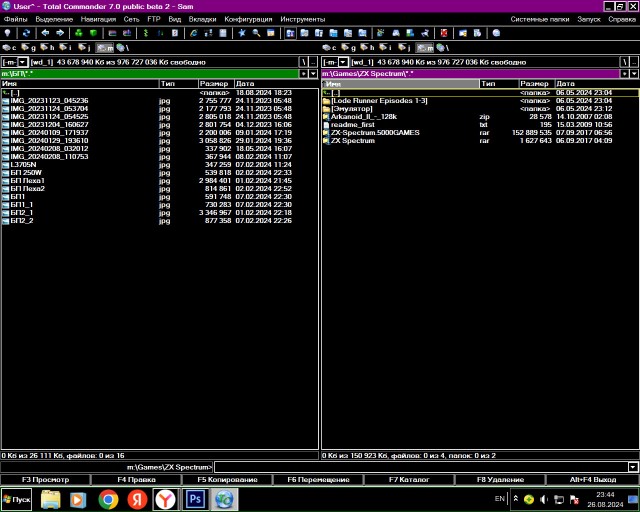Open right panel favorites star button
The image size is (640, 512).
point(624,73)
